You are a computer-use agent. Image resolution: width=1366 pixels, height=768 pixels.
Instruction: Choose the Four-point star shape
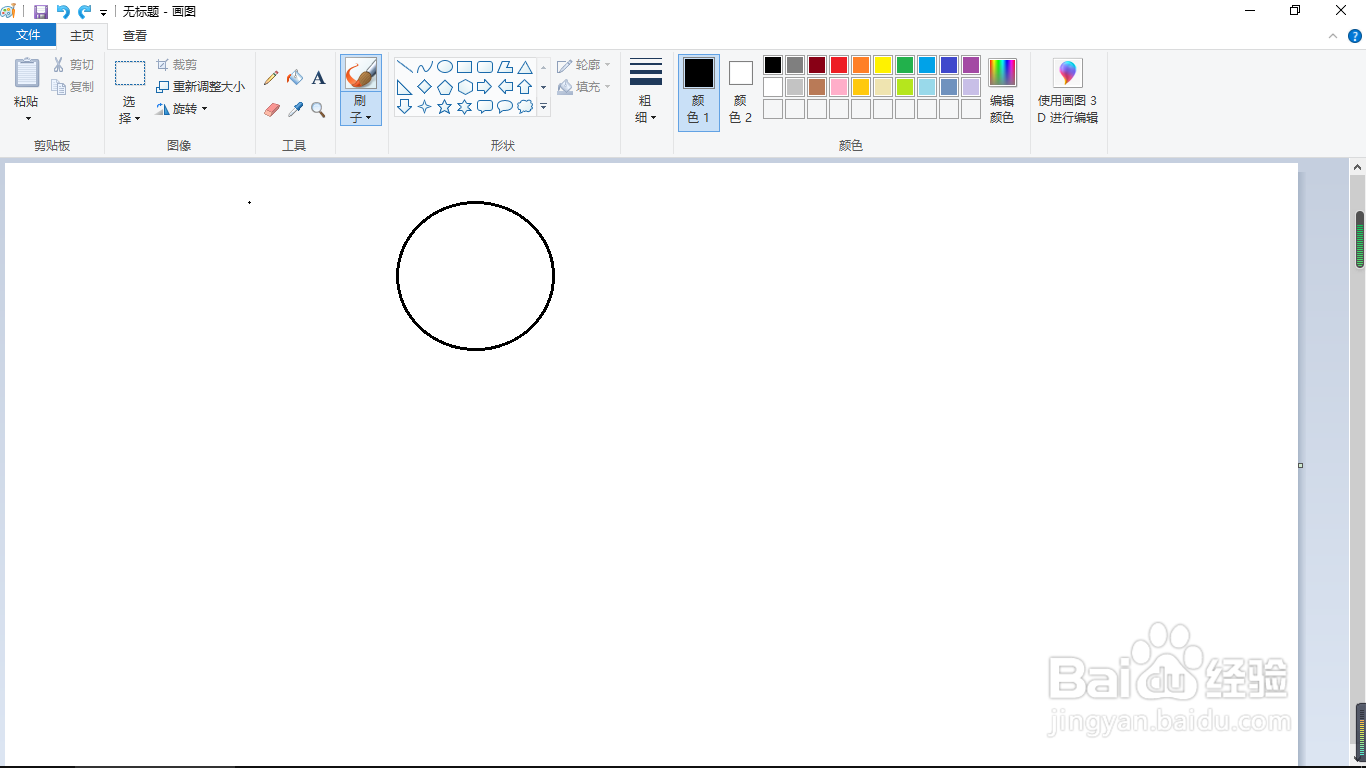click(x=425, y=106)
